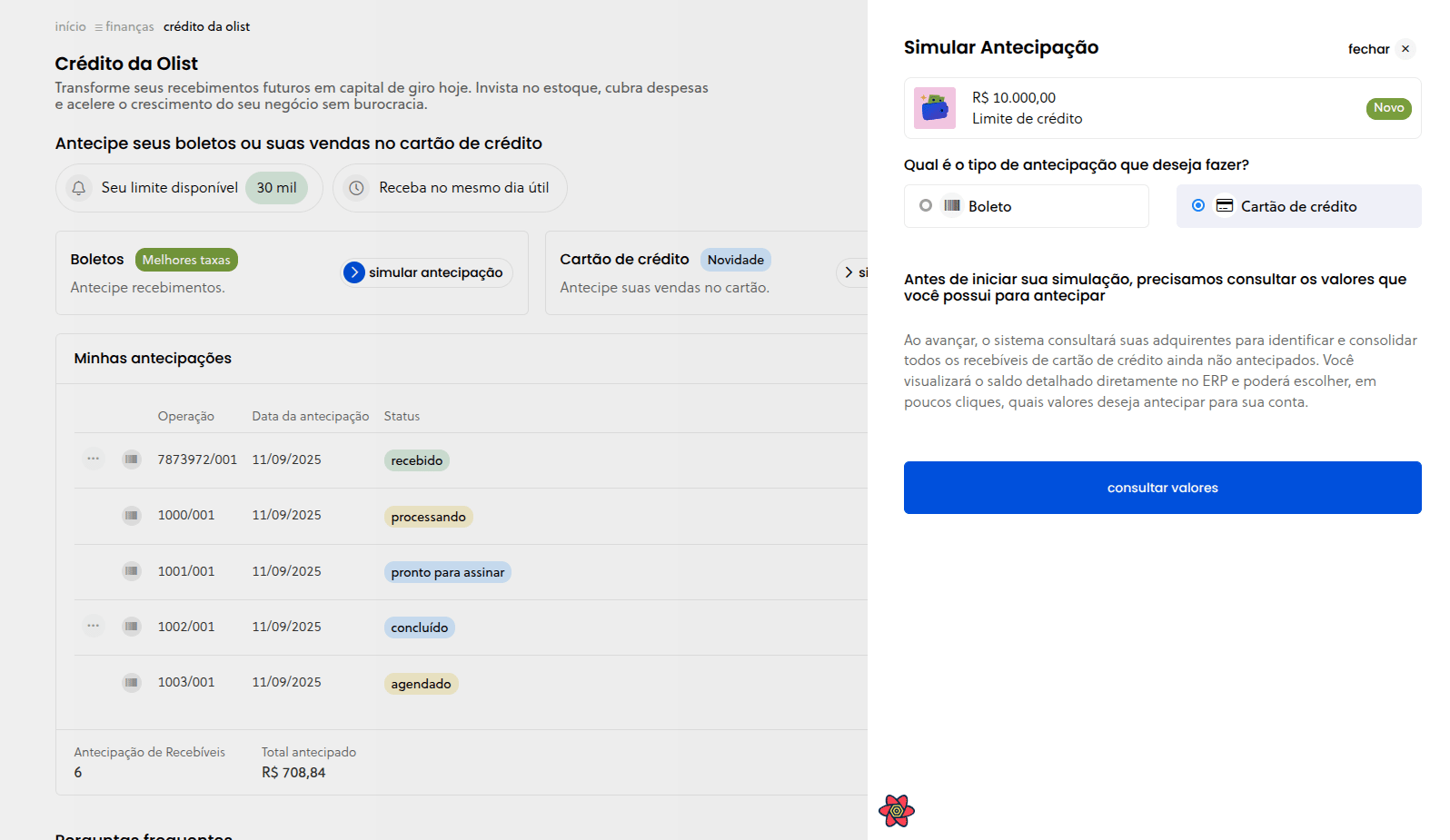
Task: Click the credit card icon in option
Action: click(x=1225, y=206)
